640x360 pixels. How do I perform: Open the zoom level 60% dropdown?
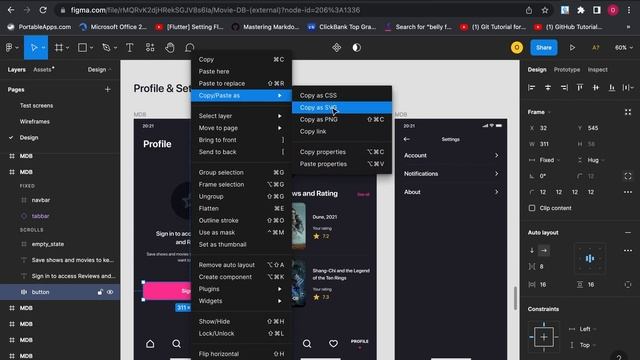(624, 48)
